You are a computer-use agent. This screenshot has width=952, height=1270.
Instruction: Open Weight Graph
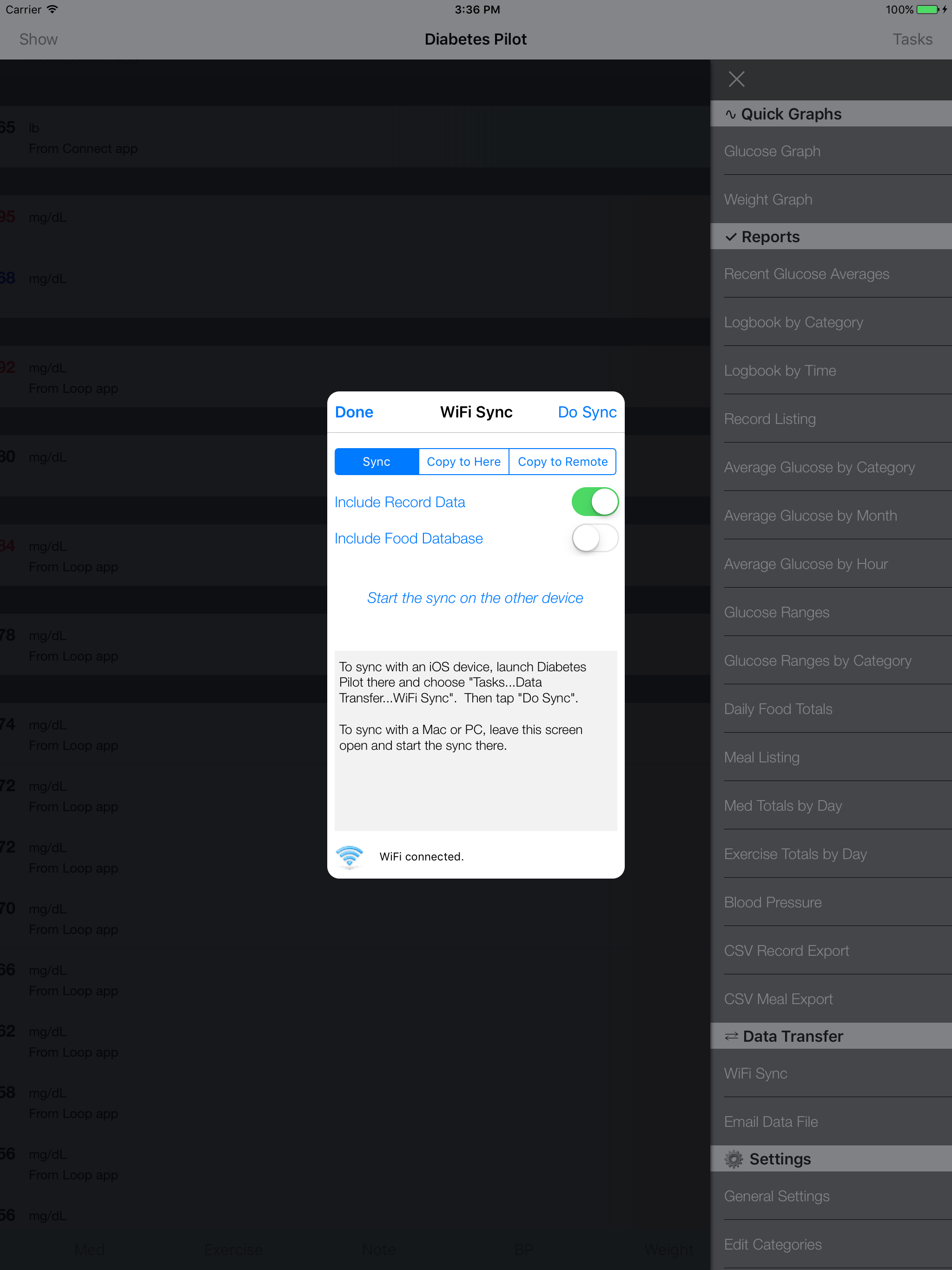pyautogui.click(x=831, y=199)
